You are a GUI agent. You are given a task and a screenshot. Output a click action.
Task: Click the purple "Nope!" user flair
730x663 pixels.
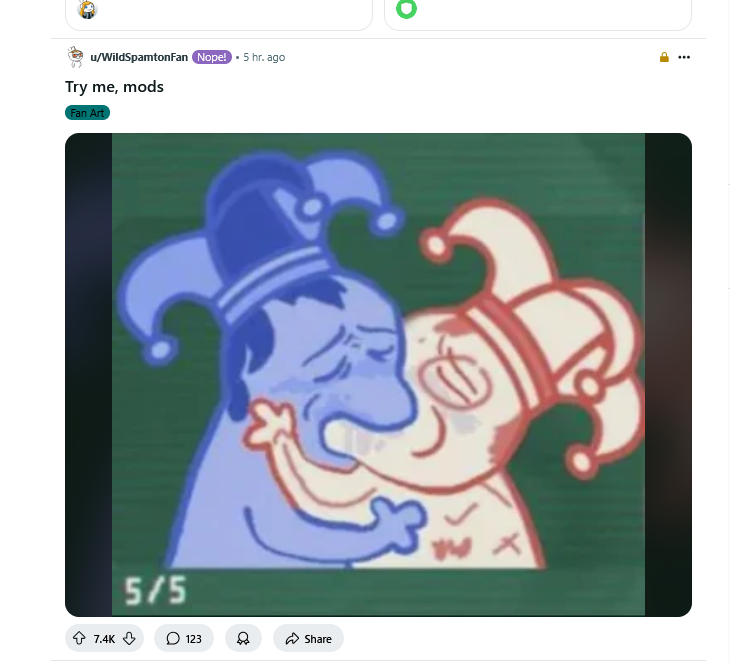(x=212, y=57)
